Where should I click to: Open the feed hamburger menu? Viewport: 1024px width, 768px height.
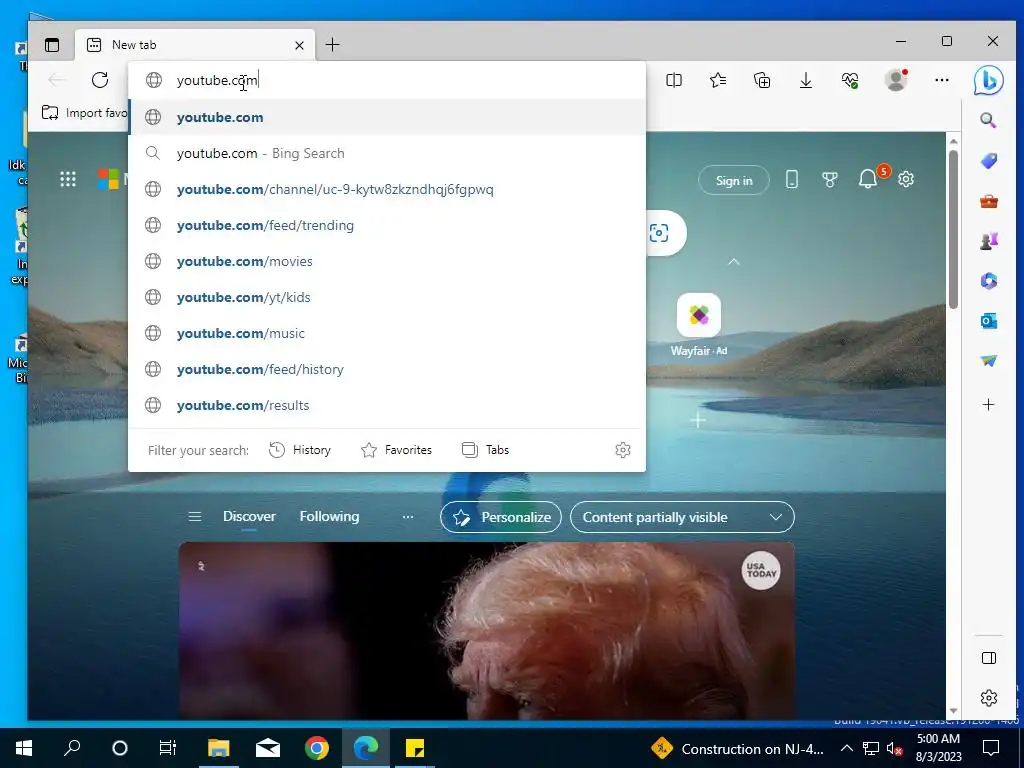(x=195, y=517)
